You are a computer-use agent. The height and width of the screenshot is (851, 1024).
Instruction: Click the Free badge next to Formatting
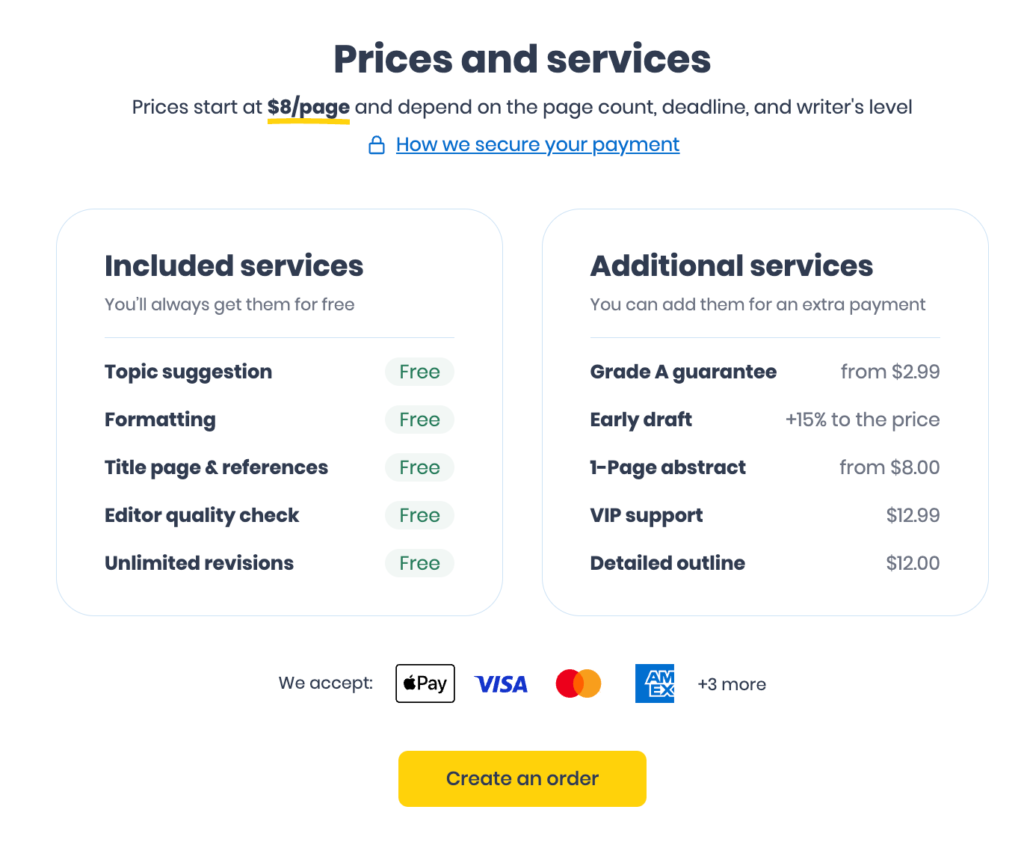click(x=419, y=420)
